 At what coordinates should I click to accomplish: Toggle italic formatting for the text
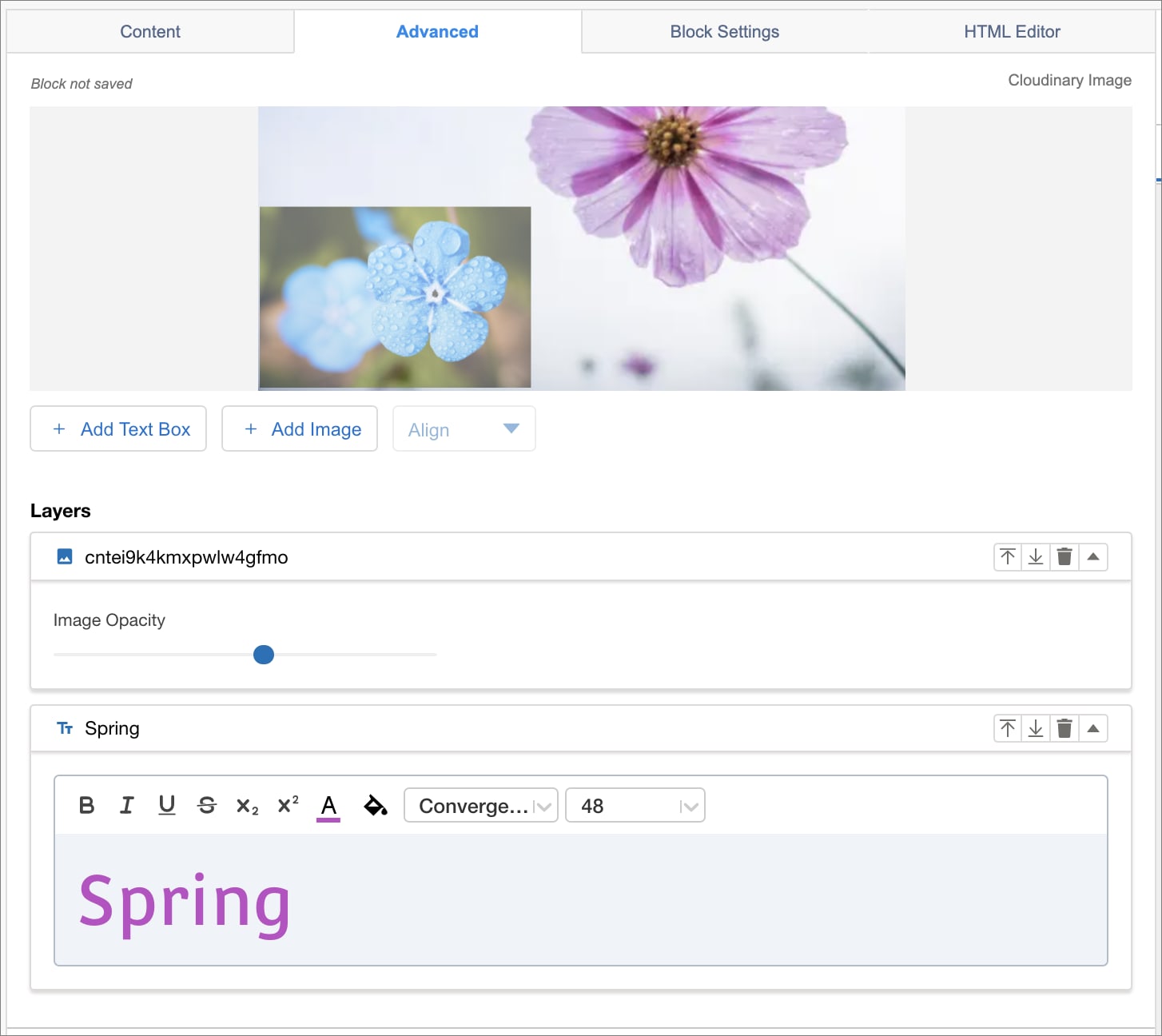[x=126, y=805]
